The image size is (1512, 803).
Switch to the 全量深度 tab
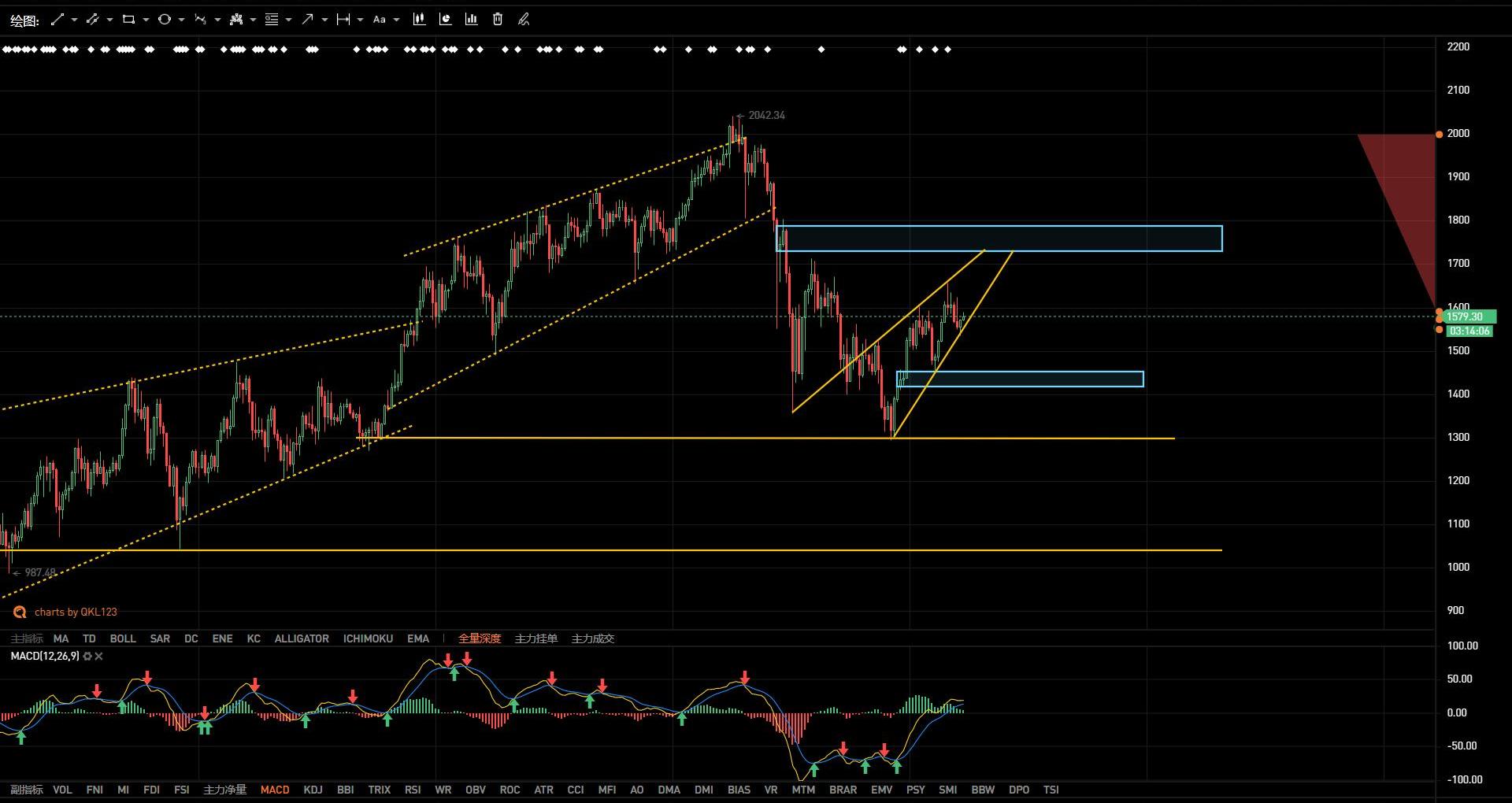click(x=480, y=638)
